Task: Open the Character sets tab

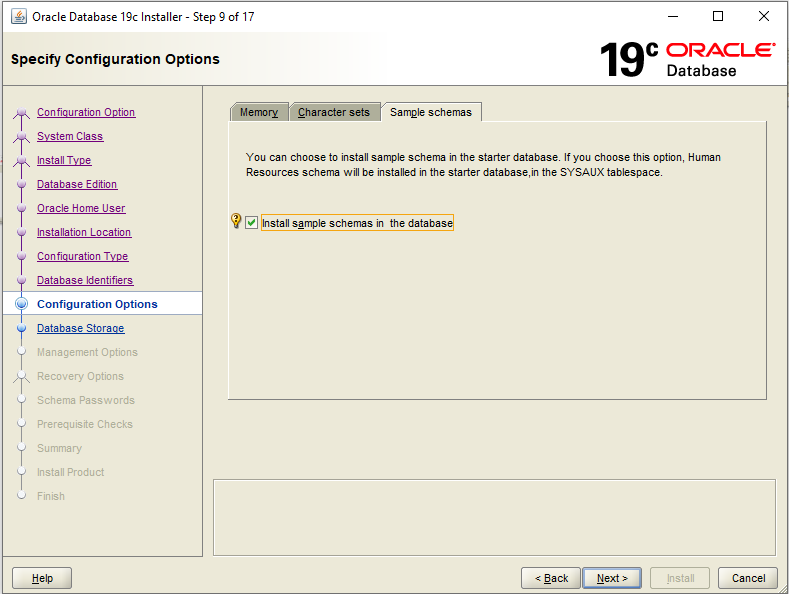Action: pyautogui.click(x=334, y=112)
